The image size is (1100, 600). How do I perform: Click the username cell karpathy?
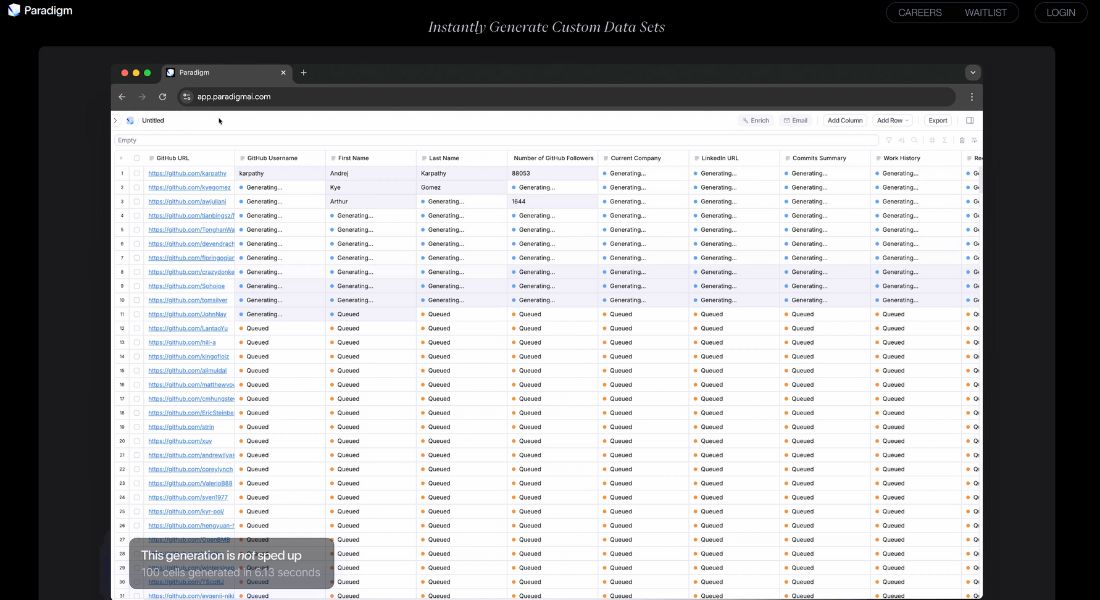click(280, 173)
